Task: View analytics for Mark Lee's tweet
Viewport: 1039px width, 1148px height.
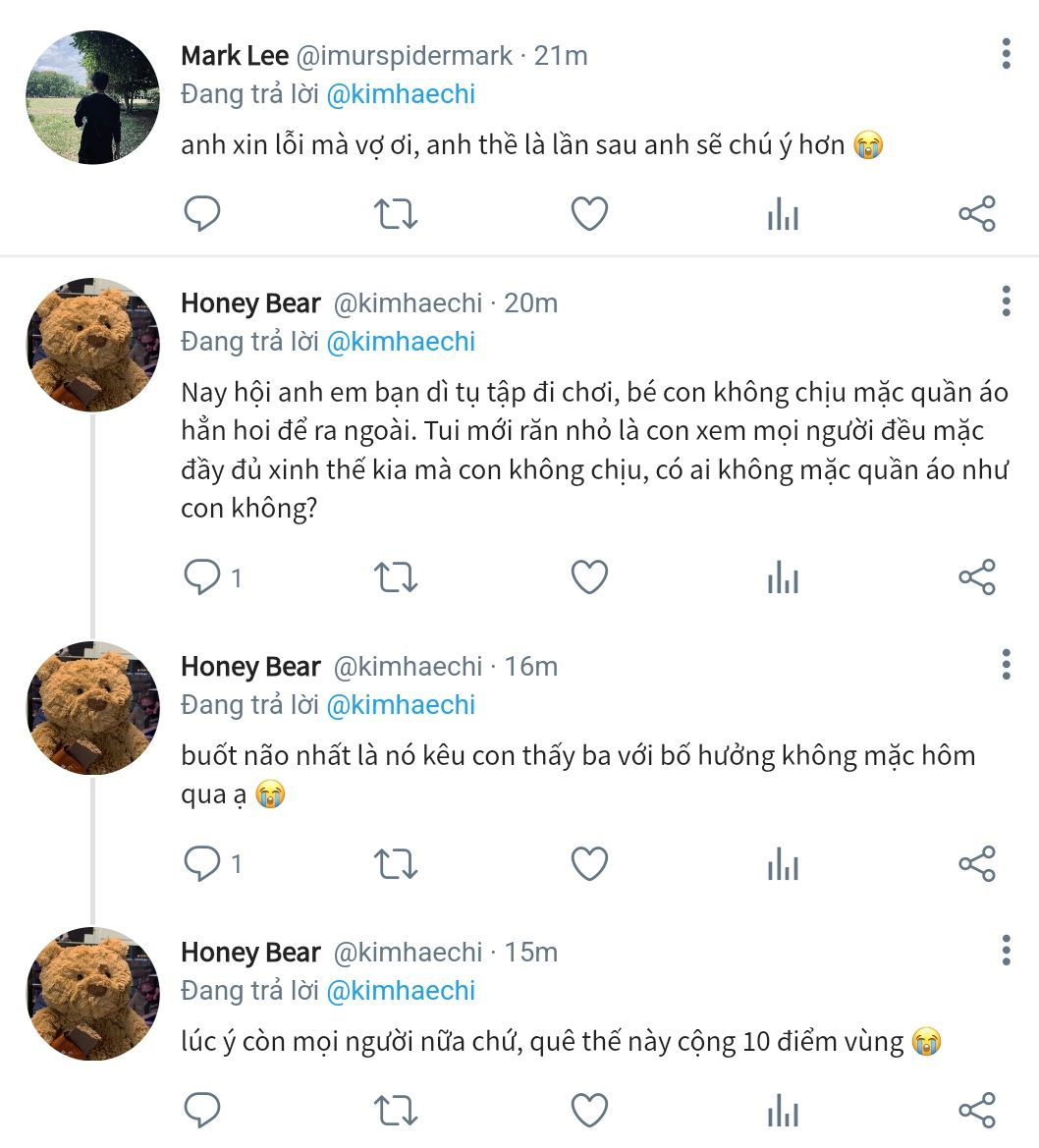Action: click(x=783, y=214)
